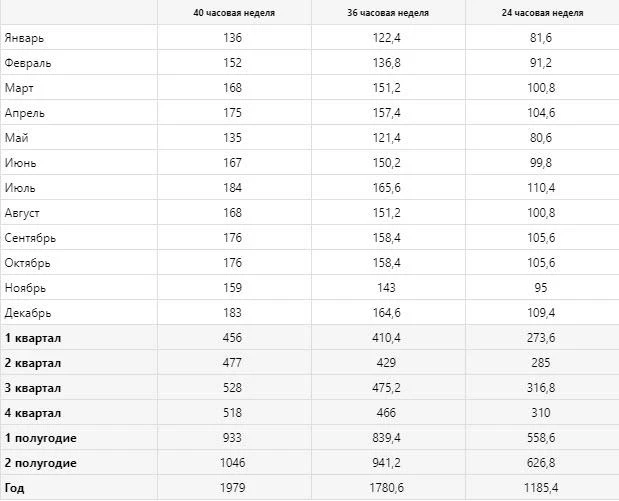Select the Февраль row label
This screenshot has width=619, height=501.
[x=28, y=63]
